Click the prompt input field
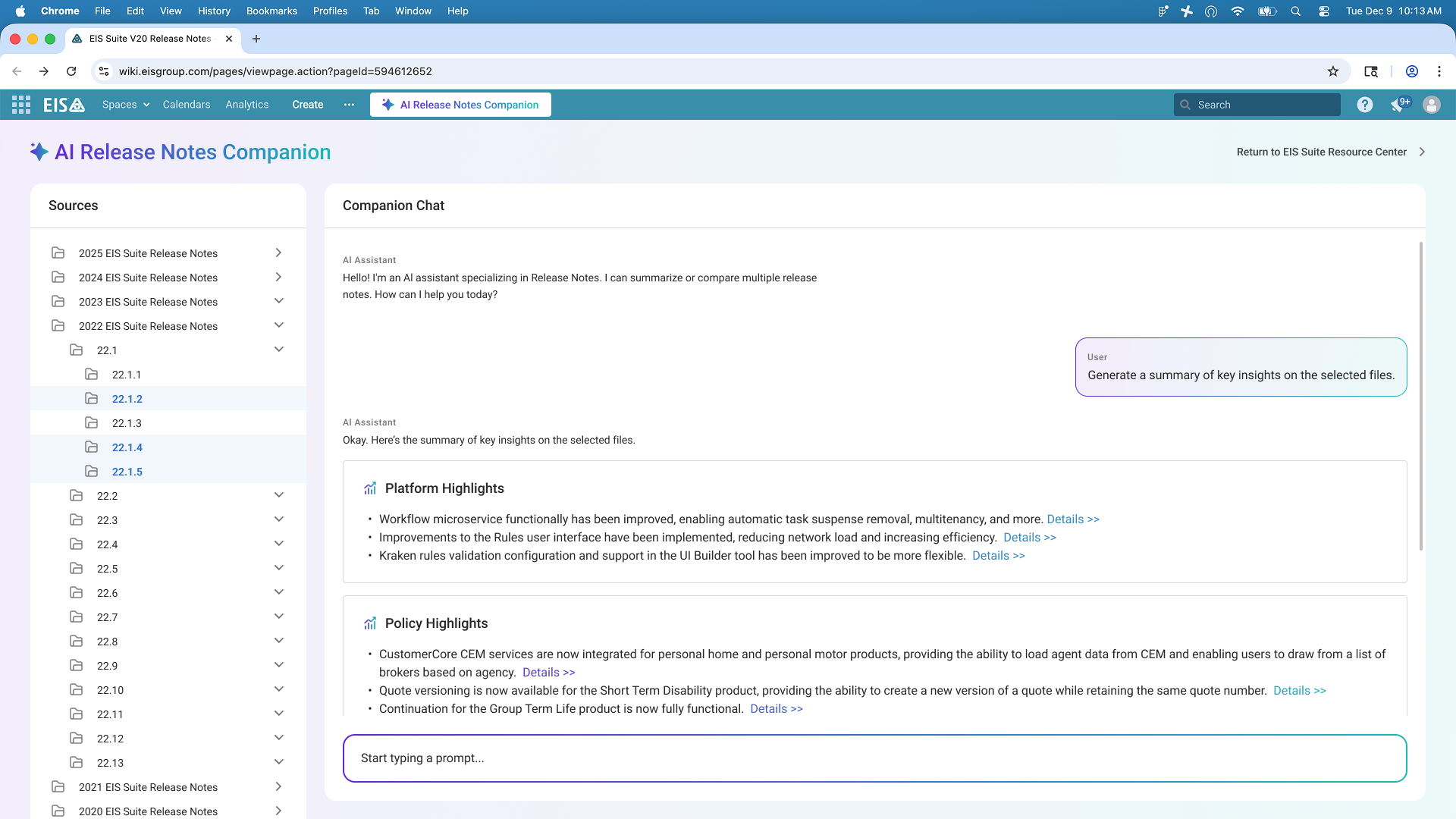This screenshot has width=1456, height=819. point(874,758)
